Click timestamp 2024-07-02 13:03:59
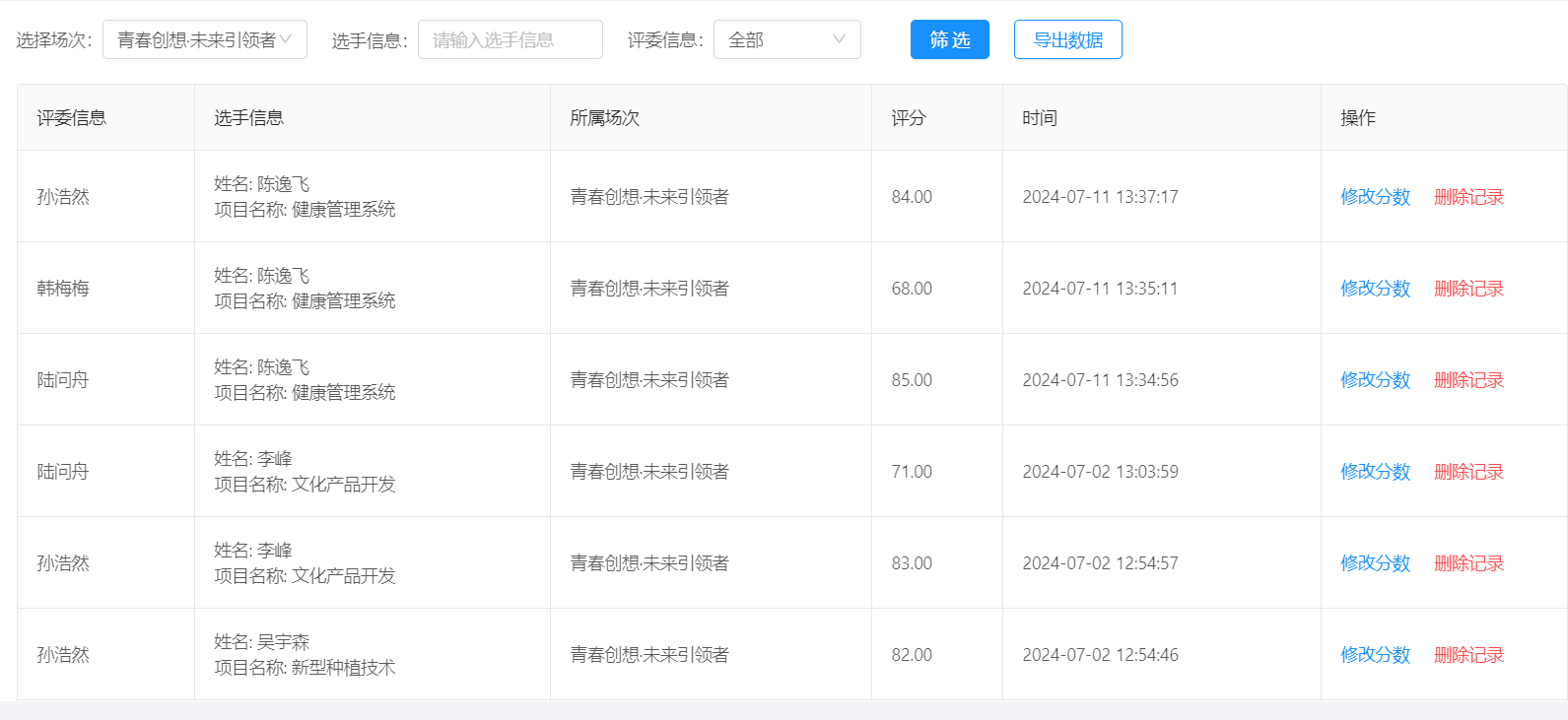This screenshot has width=1568, height=720. click(x=1101, y=472)
